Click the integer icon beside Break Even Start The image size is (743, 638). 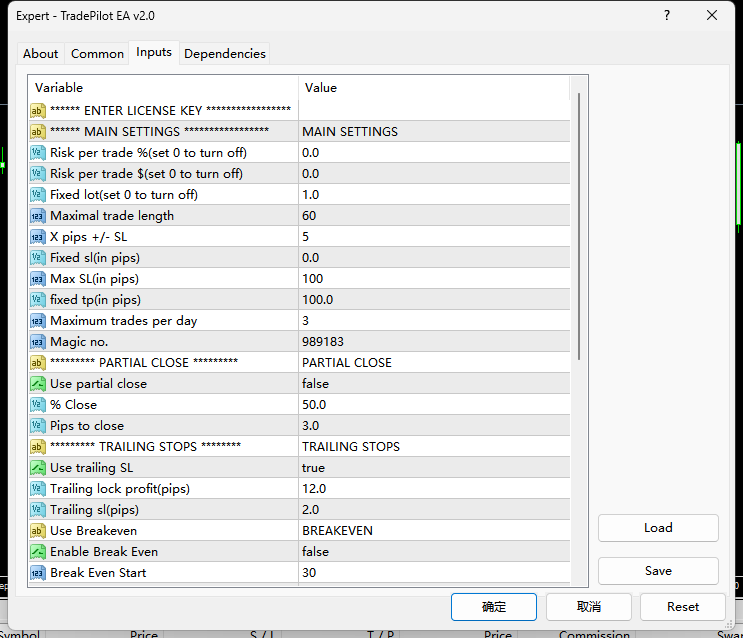point(38,573)
